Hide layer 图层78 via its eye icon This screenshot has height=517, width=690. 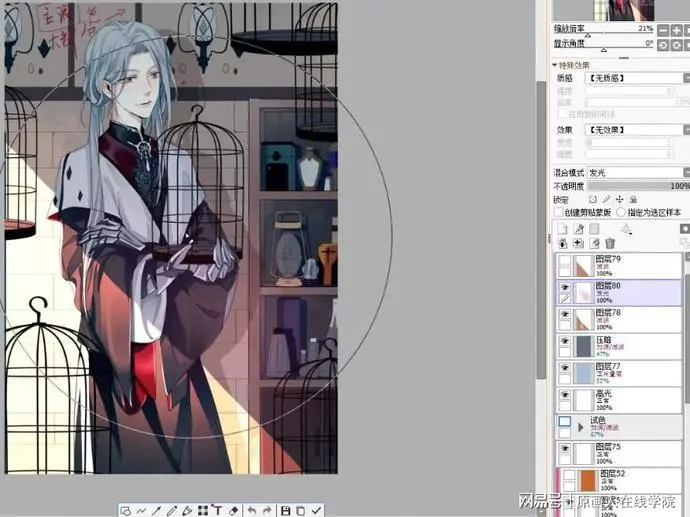563,314
